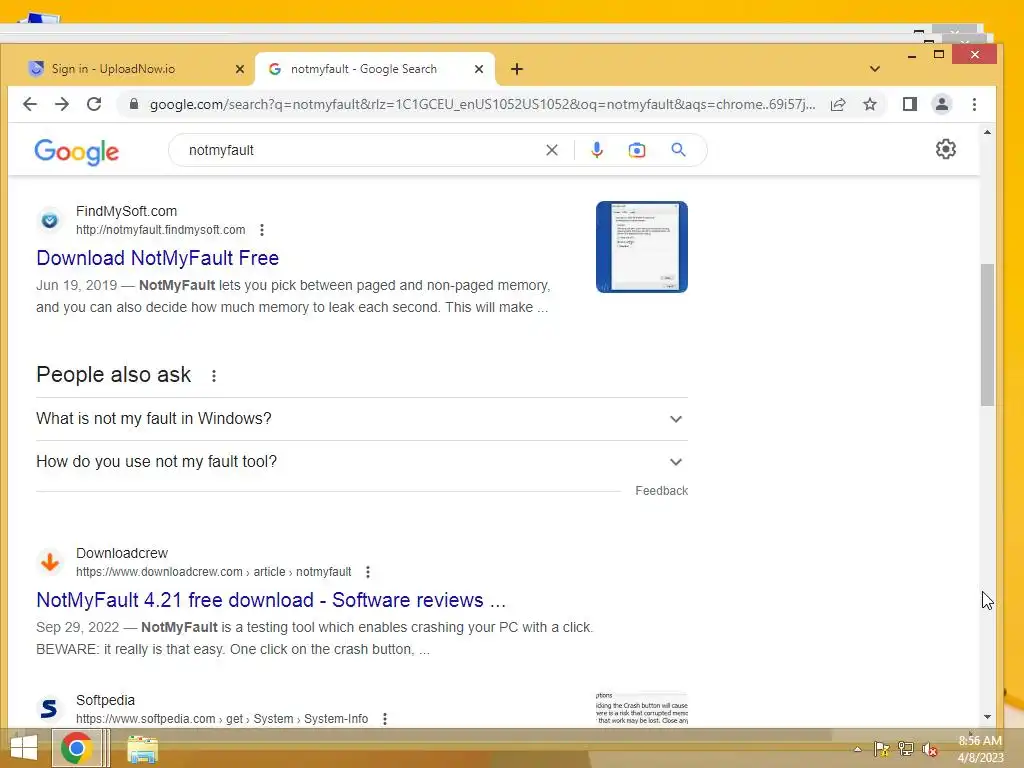The width and height of the screenshot is (1024, 768).
Task: Go back with the browser back arrow
Action: tap(30, 104)
